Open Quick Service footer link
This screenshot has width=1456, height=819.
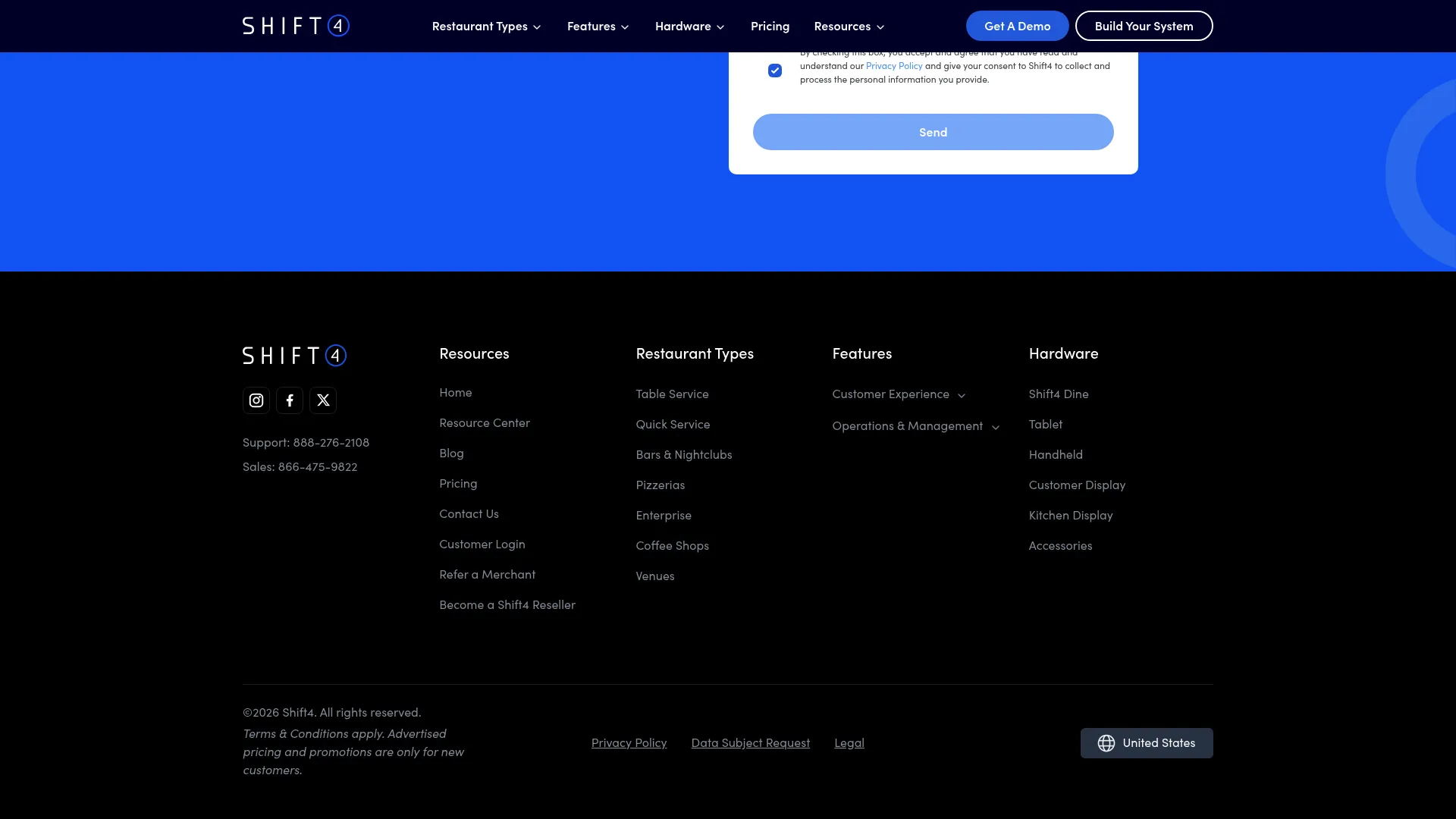(673, 425)
